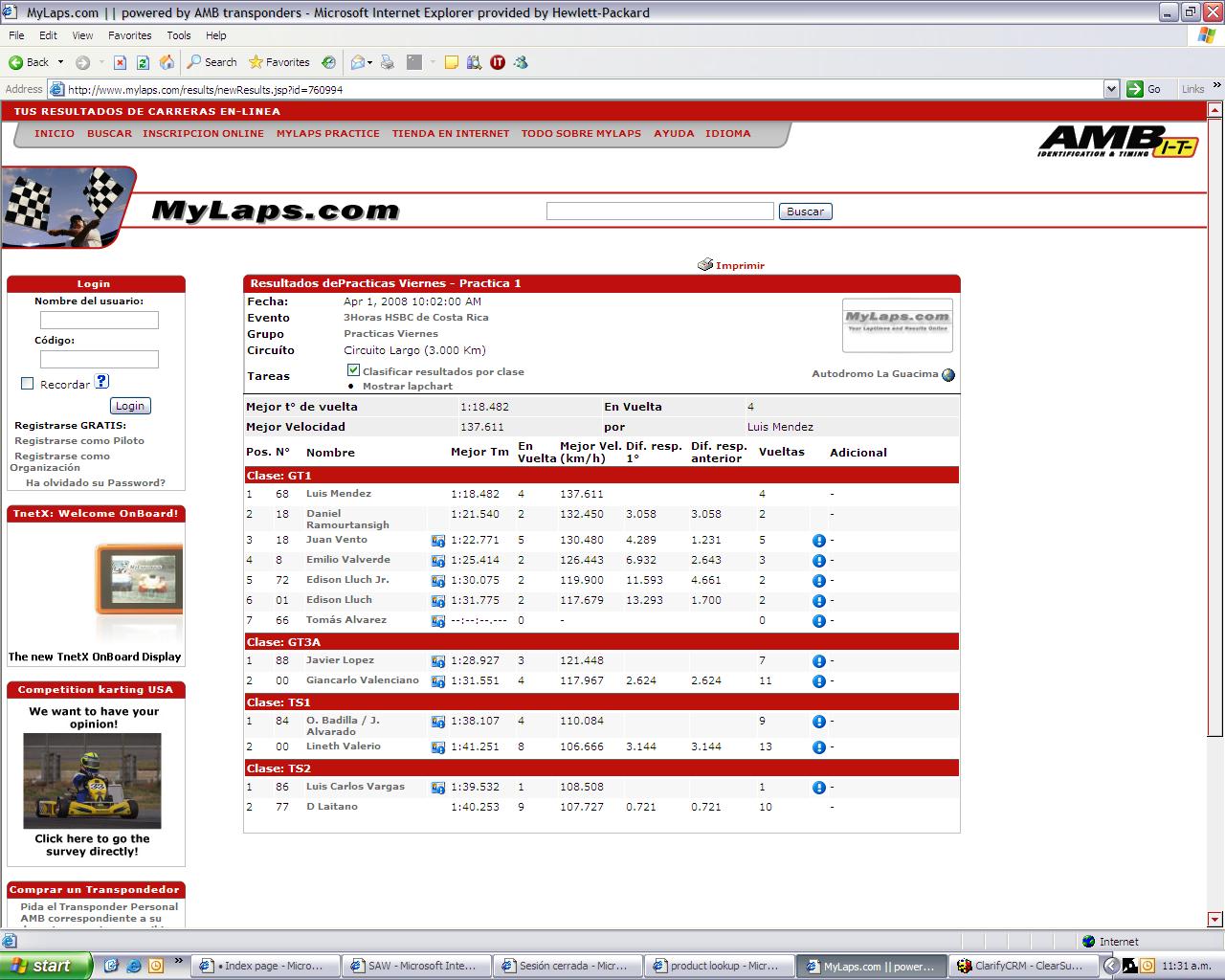Screen dimensions: 1225x980
Task: Click the info icon in Juan Vento's row
Action: pos(818,541)
